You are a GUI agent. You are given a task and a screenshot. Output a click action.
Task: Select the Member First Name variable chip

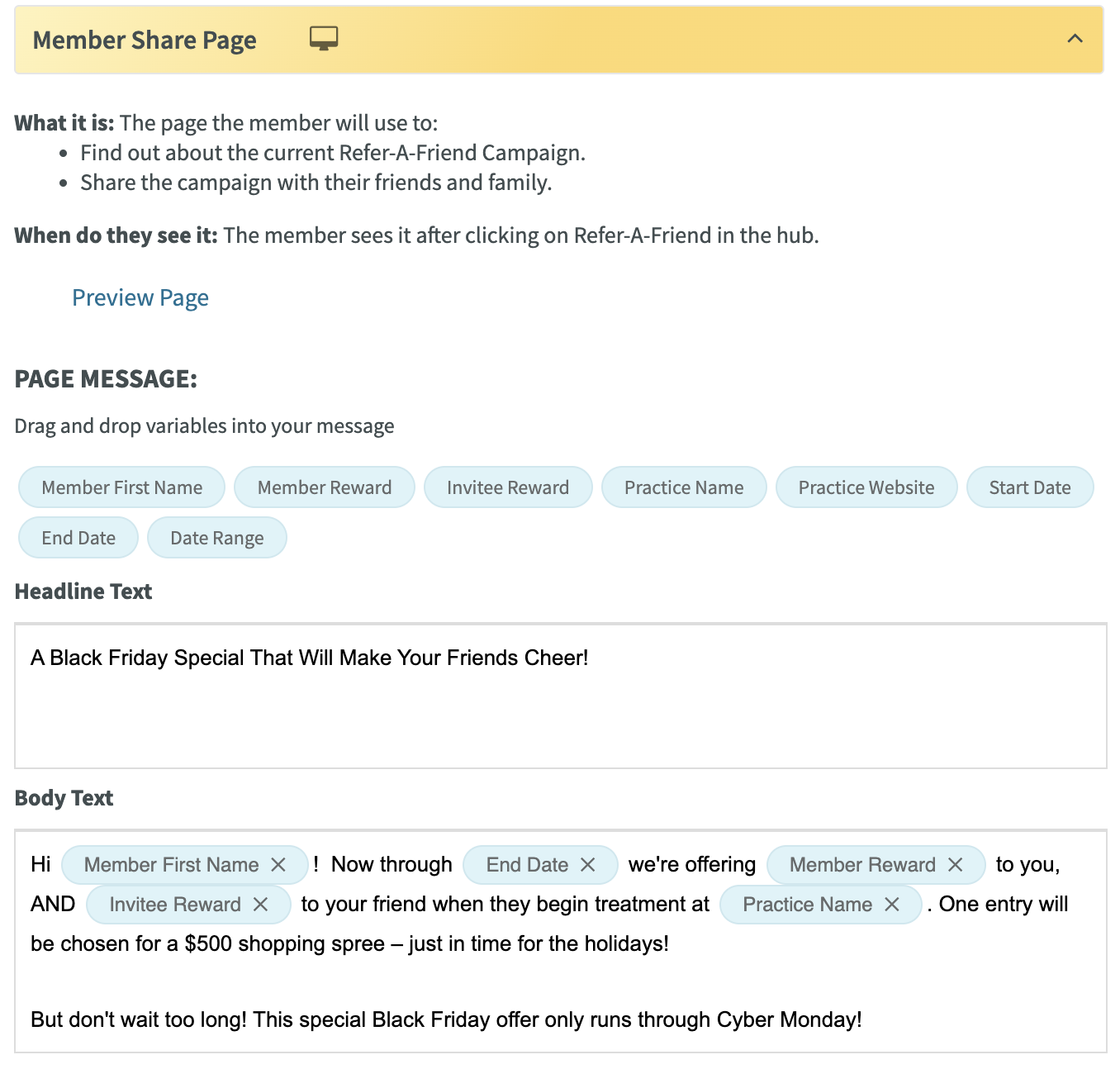pos(121,487)
